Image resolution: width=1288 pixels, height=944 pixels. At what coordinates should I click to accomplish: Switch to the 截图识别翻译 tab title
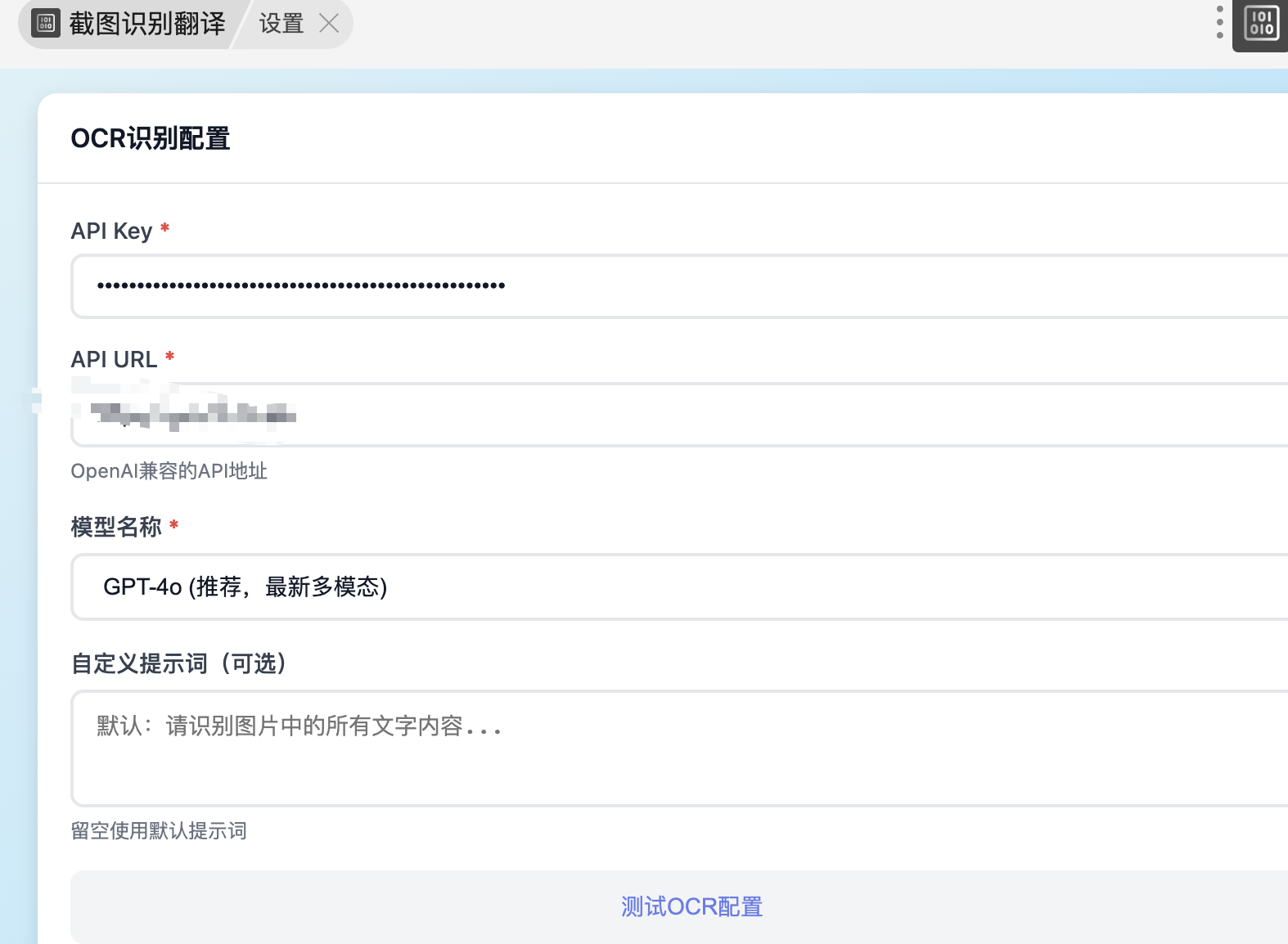[x=147, y=23]
